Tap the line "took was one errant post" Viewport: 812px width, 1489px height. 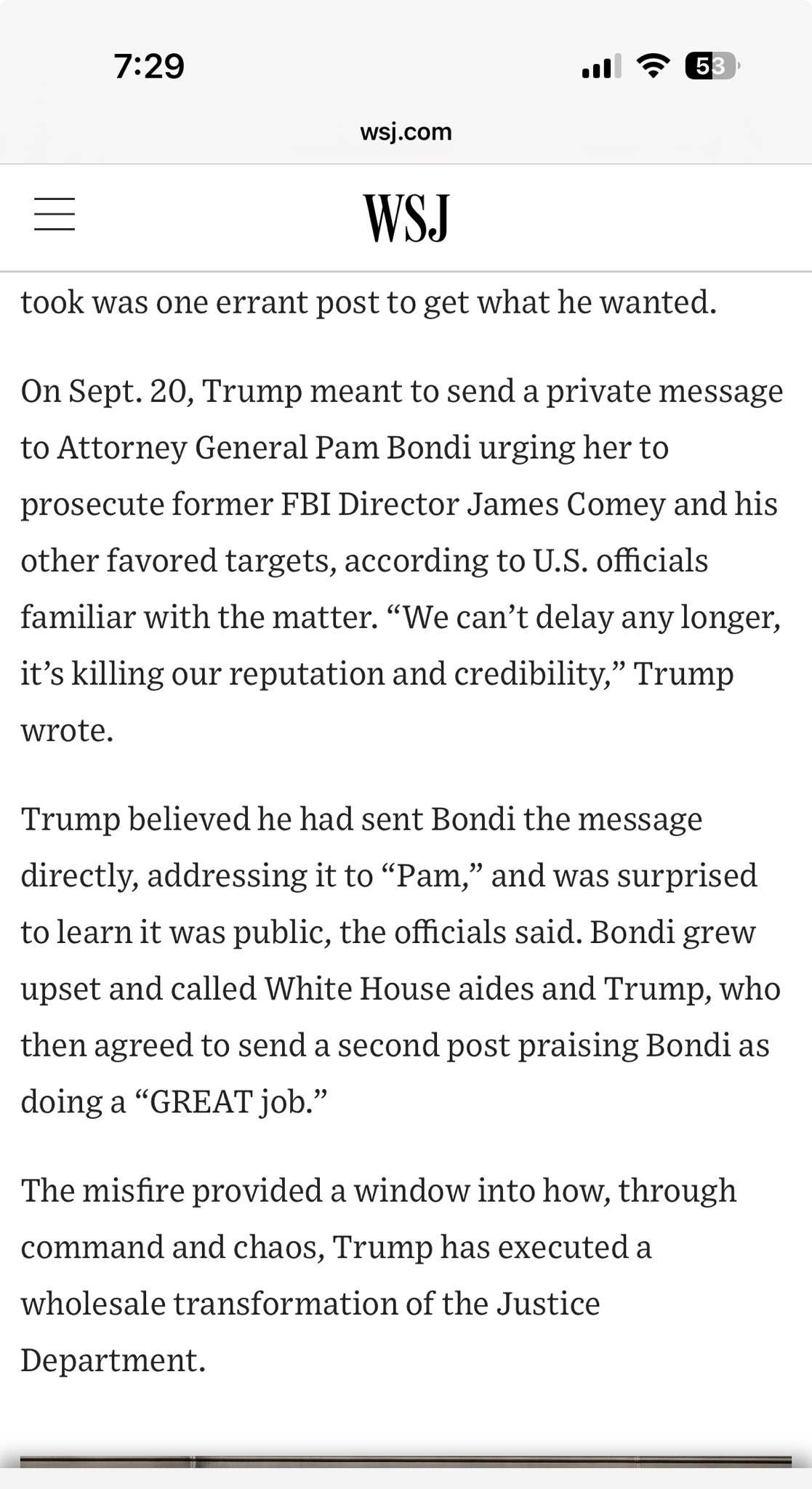pos(369,302)
